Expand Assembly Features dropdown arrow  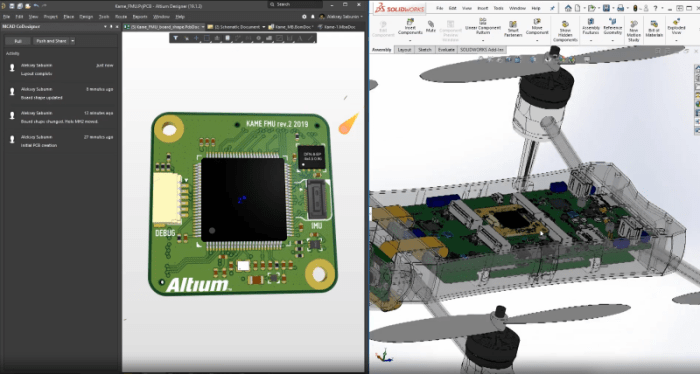(x=591, y=40)
